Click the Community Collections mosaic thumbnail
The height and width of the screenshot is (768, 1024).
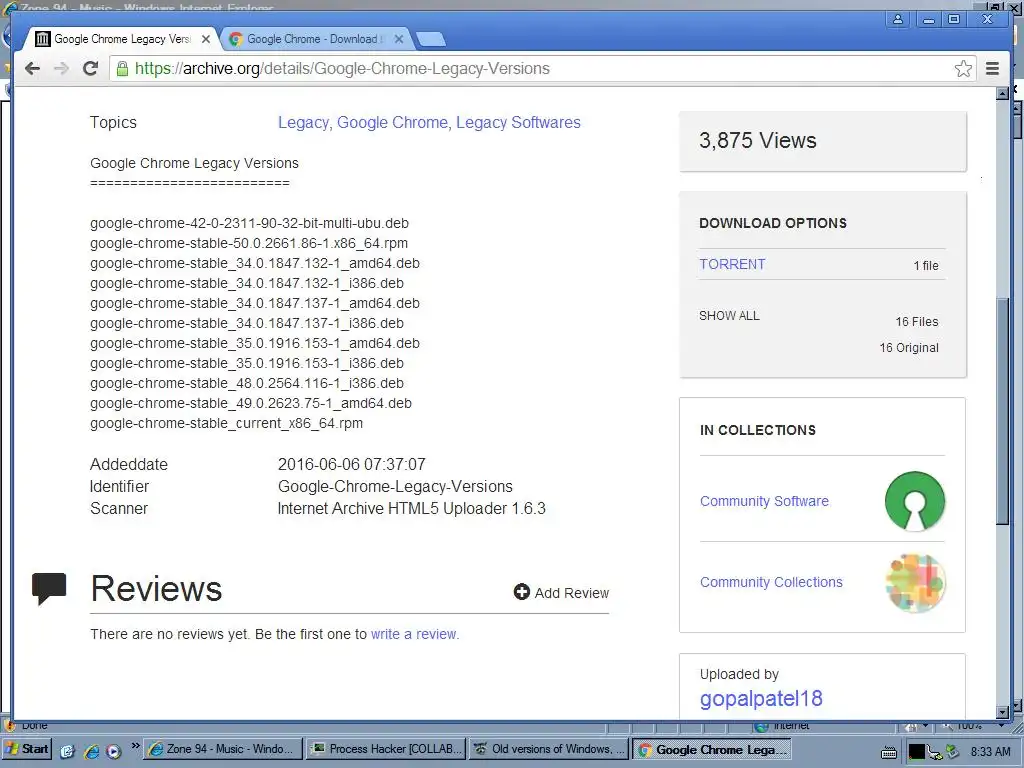[915, 583]
